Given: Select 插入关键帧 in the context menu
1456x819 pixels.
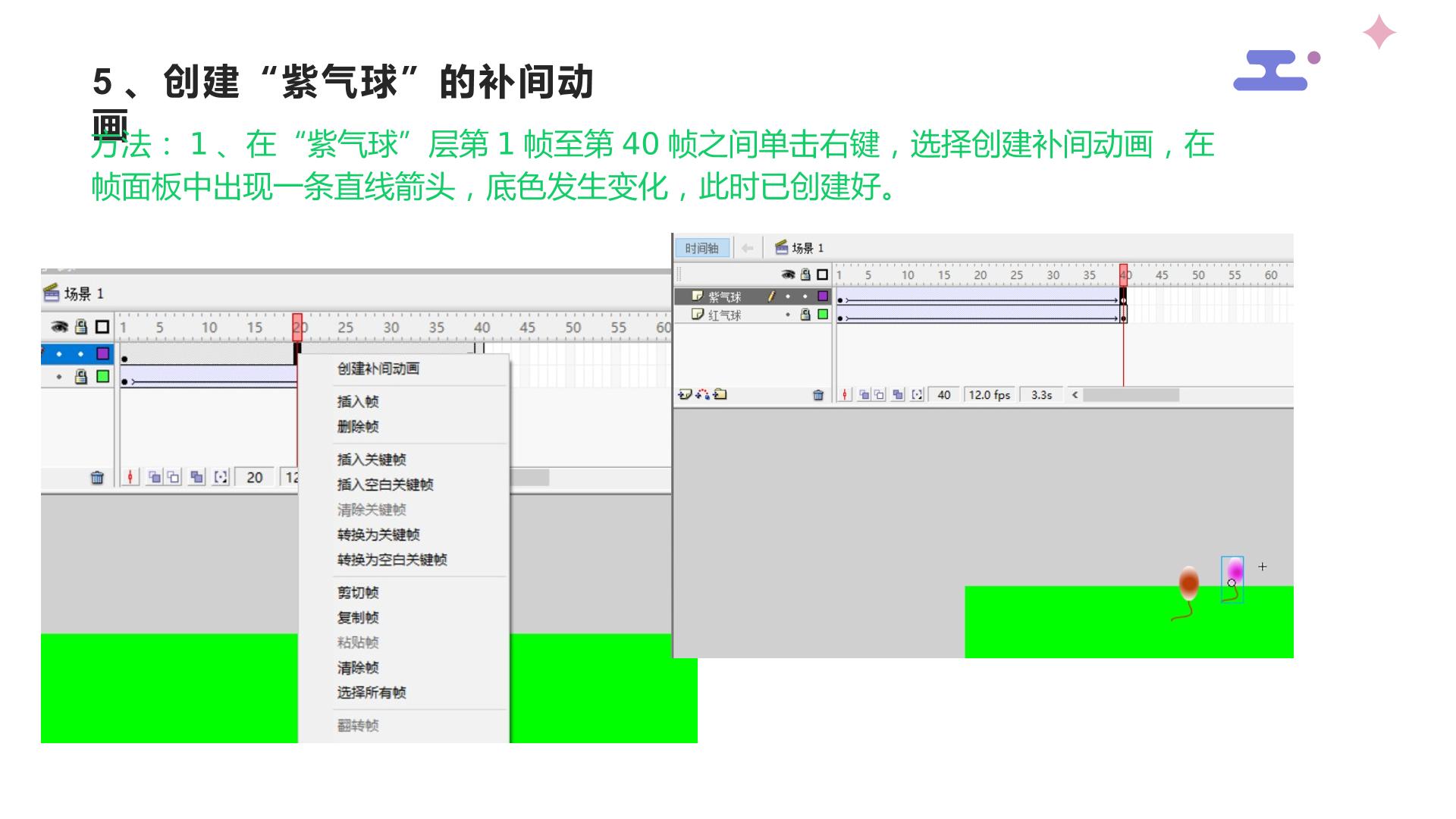Looking at the screenshot, I should (x=371, y=460).
